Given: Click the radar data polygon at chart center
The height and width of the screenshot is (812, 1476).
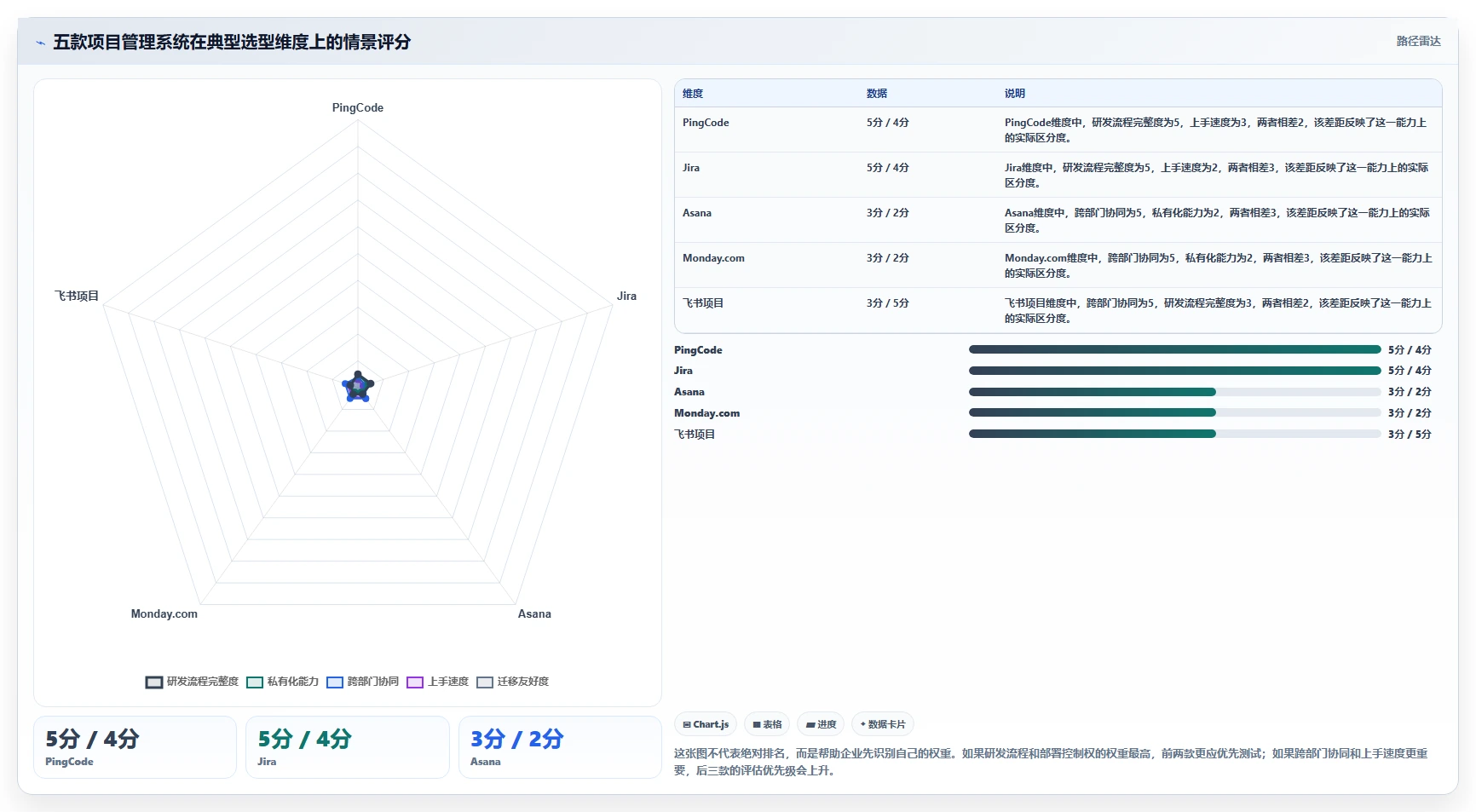Looking at the screenshot, I should pyautogui.click(x=358, y=387).
